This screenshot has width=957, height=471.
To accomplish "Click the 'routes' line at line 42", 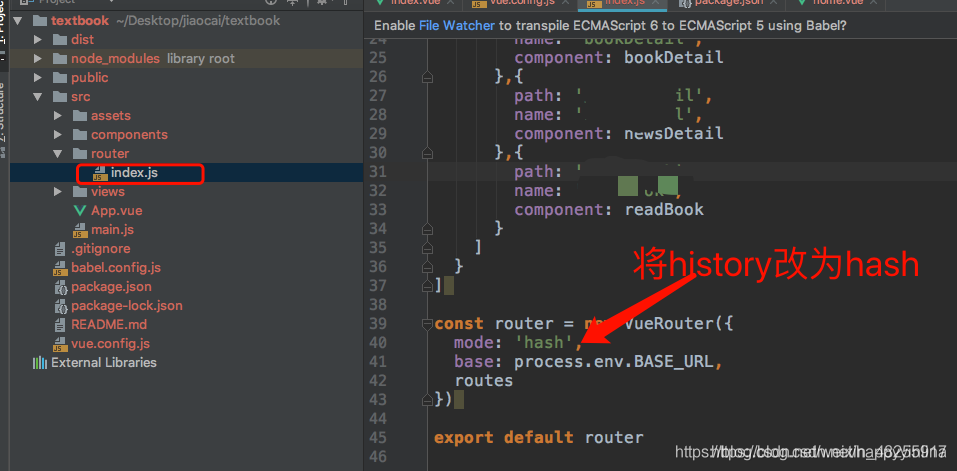I will pyautogui.click(x=483, y=381).
